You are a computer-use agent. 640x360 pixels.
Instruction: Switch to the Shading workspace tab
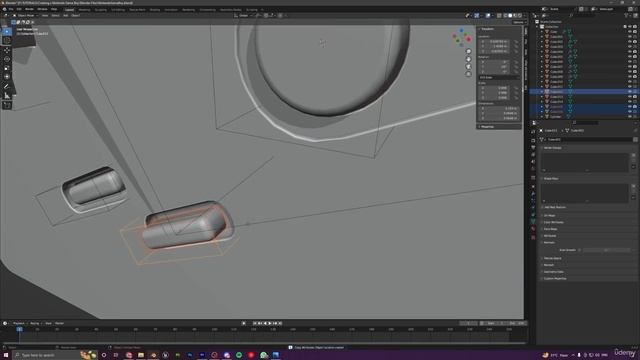pyautogui.click(x=155, y=9)
